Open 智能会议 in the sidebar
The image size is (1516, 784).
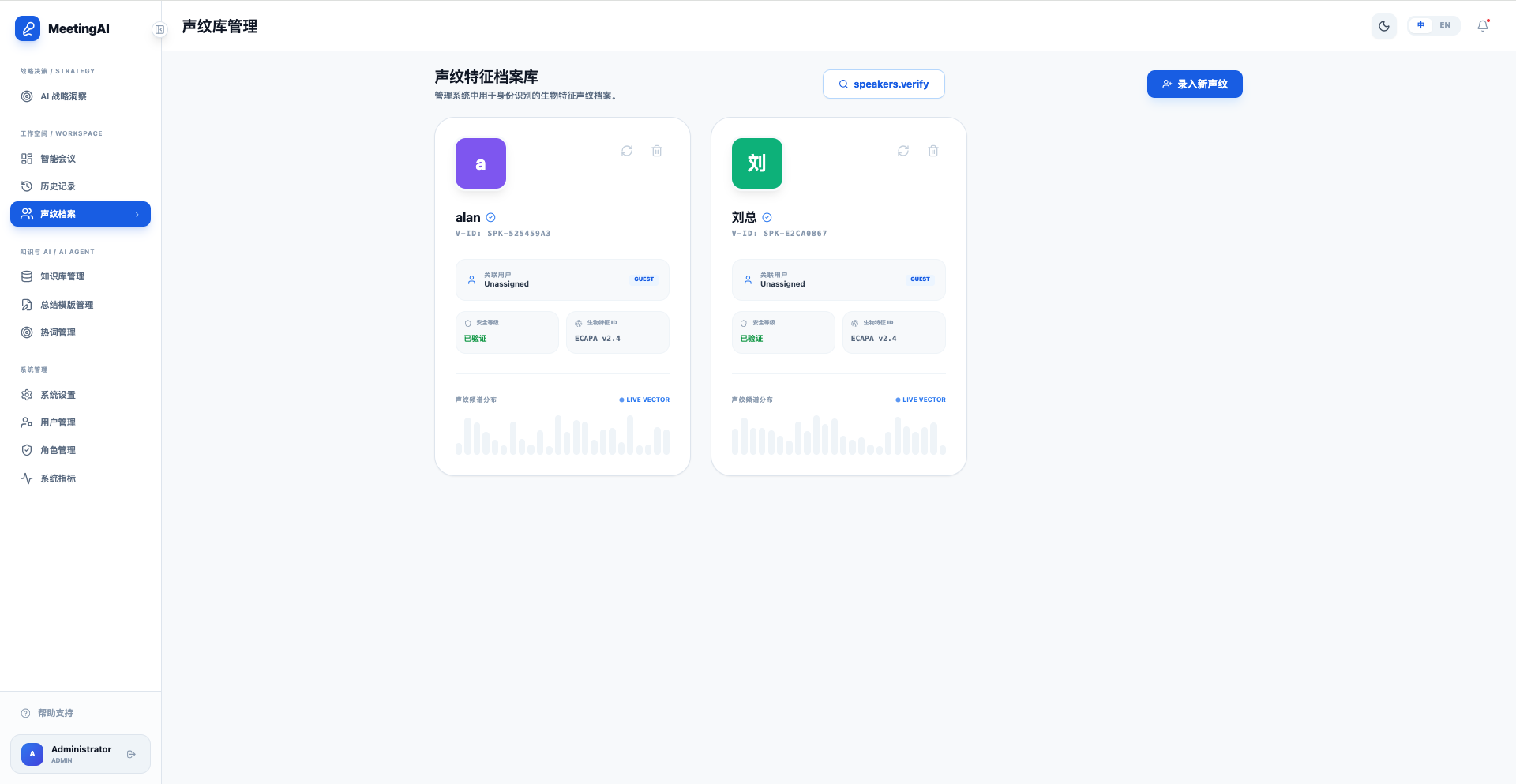coord(58,159)
